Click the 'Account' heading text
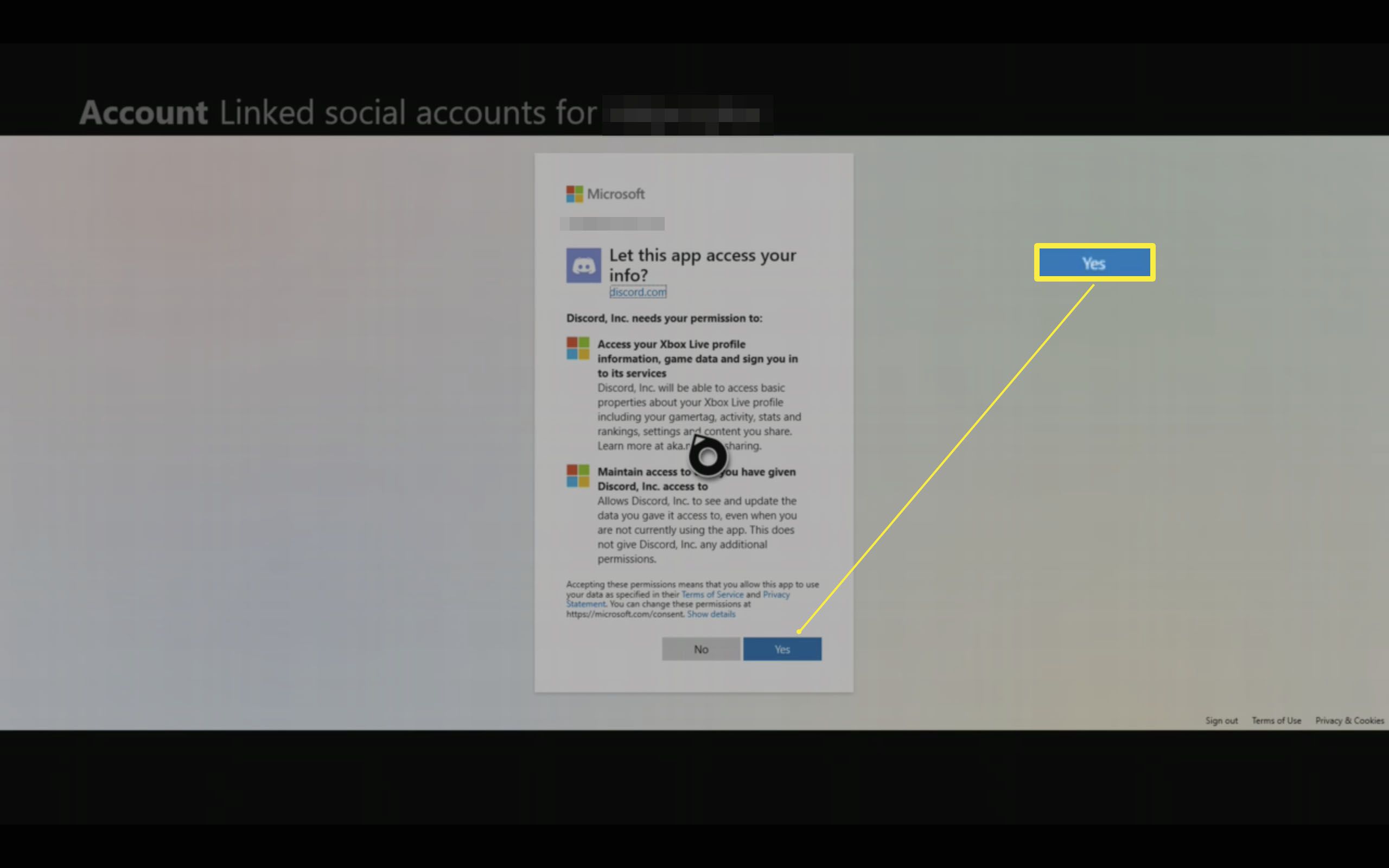Viewport: 1389px width, 868px height. [143, 112]
